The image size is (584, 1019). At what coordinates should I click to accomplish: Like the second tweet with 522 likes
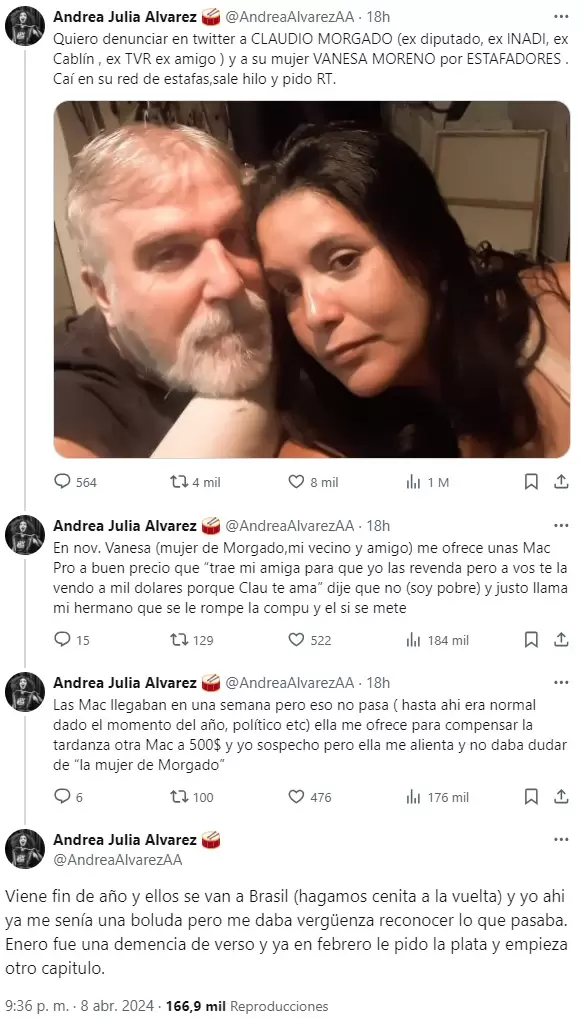(310, 639)
